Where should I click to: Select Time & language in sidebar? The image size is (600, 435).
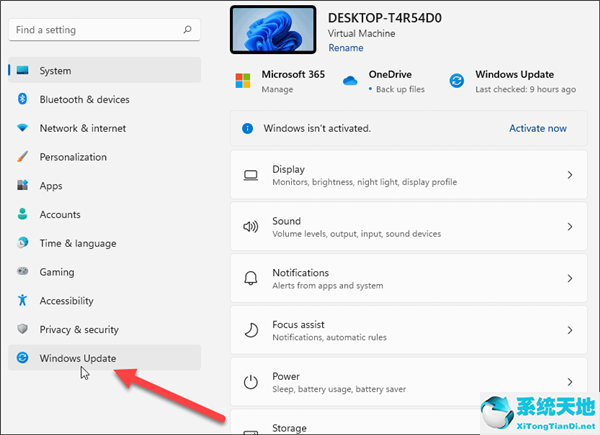coord(77,243)
